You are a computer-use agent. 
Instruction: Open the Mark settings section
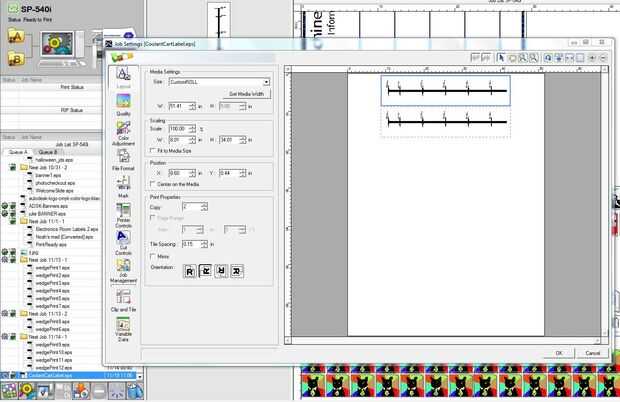[123, 187]
